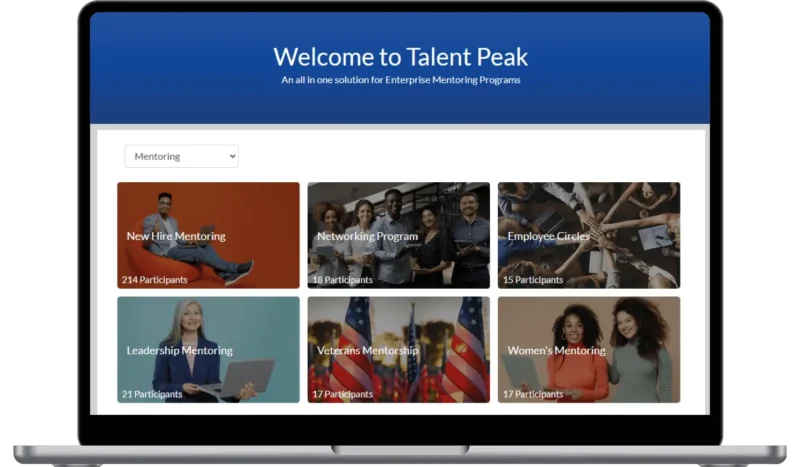800x467 pixels.
Task: Click the '18 Participants' text
Action: click(x=342, y=280)
